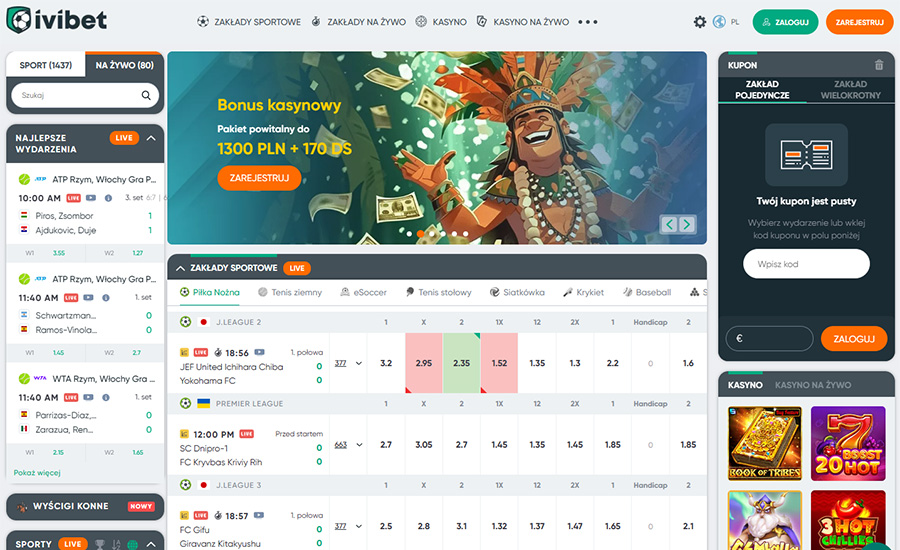Switch to Sport (1437) tab

tap(46, 65)
